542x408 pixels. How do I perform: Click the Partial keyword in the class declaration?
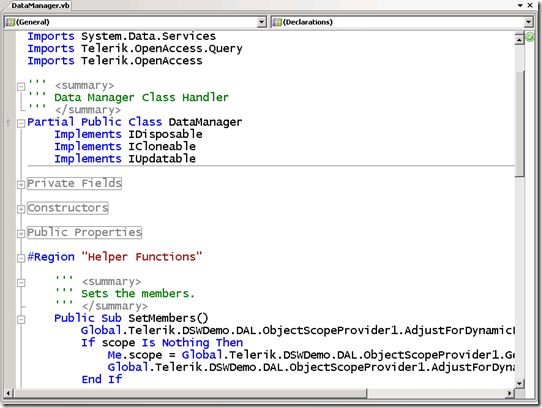click(x=50, y=122)
